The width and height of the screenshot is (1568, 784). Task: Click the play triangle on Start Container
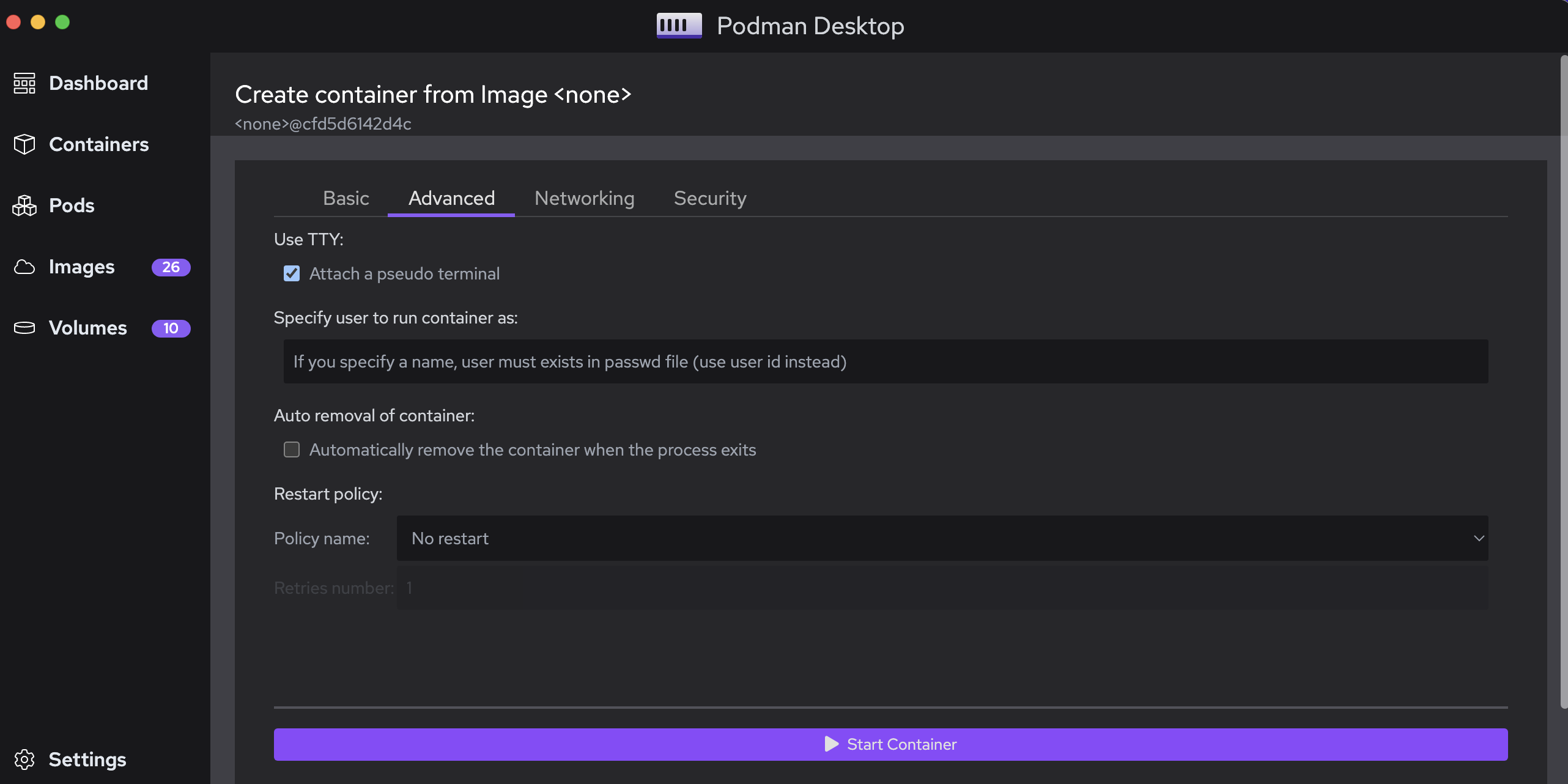(x=831, y=744)
